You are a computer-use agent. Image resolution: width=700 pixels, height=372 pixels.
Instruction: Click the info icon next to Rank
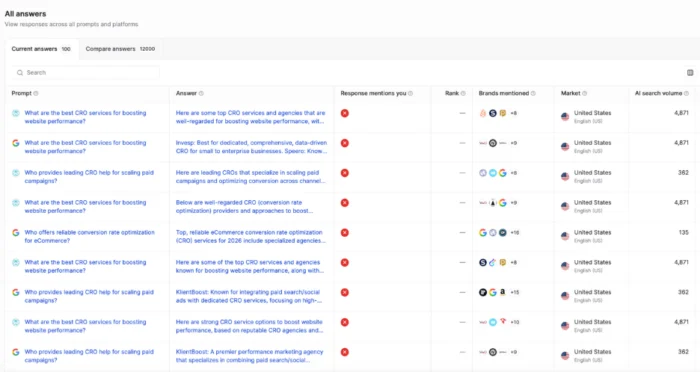click(x=463, y=93)
